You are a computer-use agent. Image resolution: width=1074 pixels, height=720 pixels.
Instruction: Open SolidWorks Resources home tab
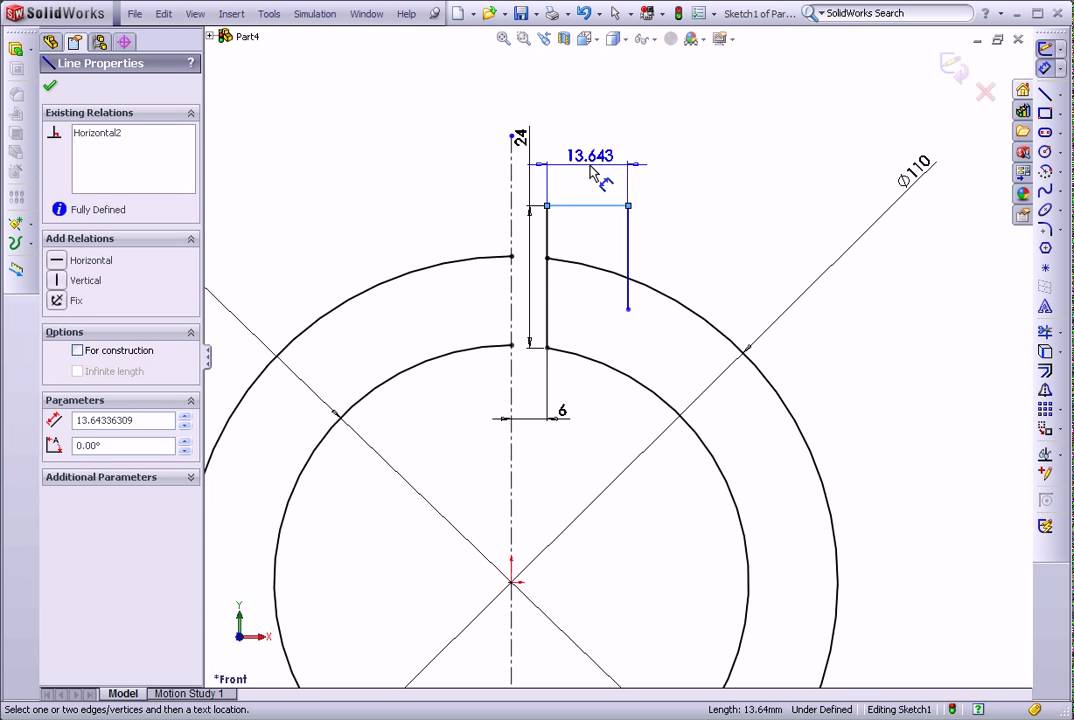[x=1023, y=90]
